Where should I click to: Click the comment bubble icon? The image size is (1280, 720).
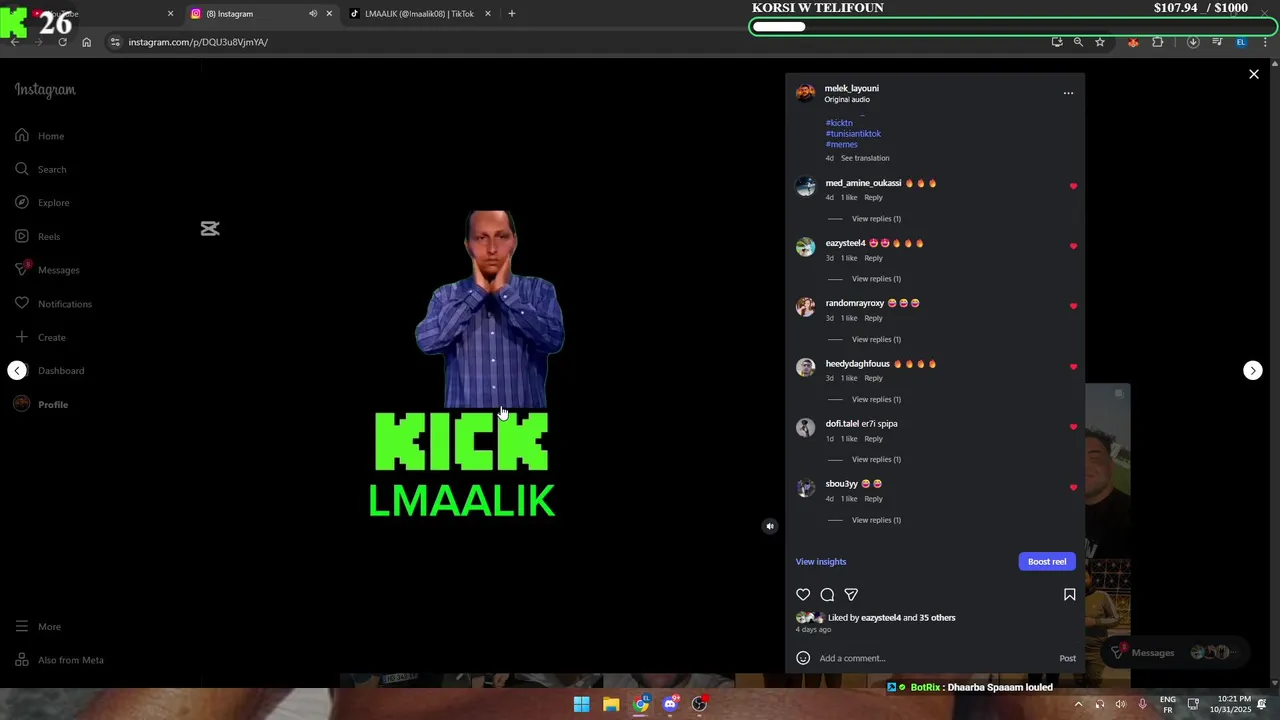[x=827, y=594]
